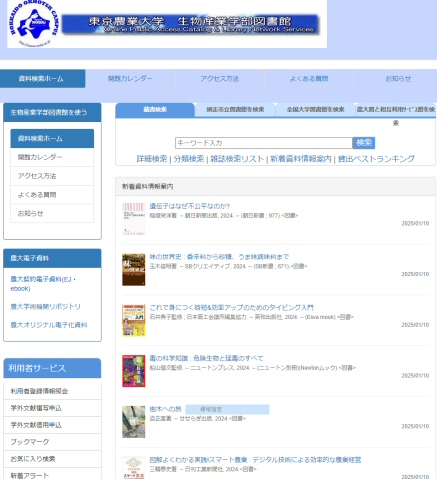This screenshot has height=479, width=437.
Task: Click the 検索 button
Action: (364, 143)
